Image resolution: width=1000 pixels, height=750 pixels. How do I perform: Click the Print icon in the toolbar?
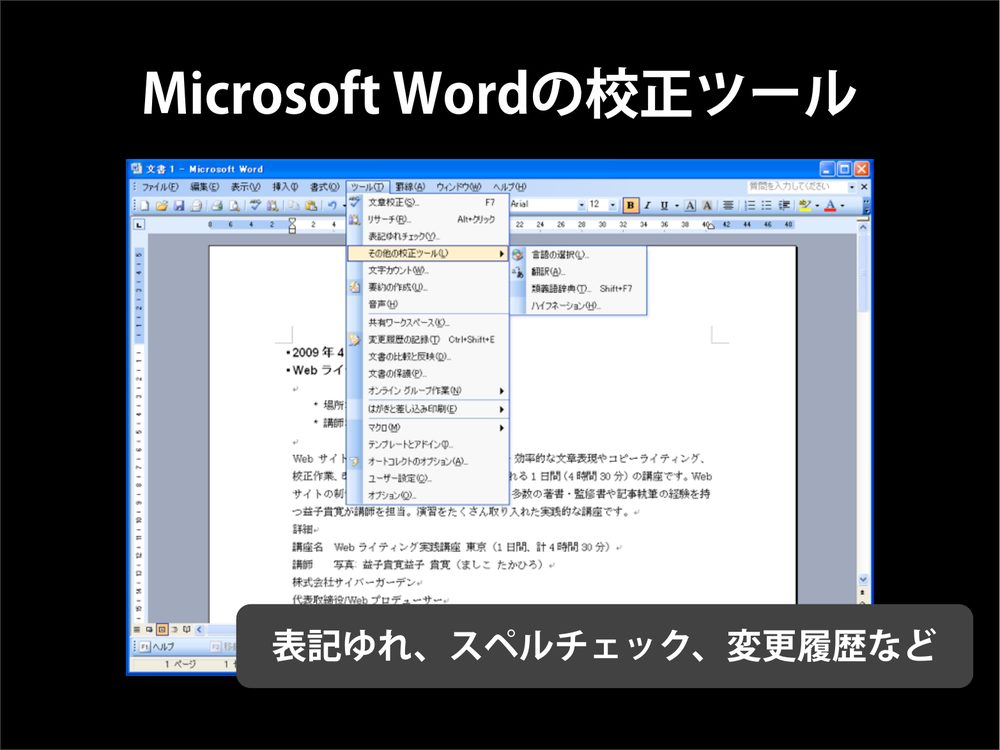click(217, 205)
